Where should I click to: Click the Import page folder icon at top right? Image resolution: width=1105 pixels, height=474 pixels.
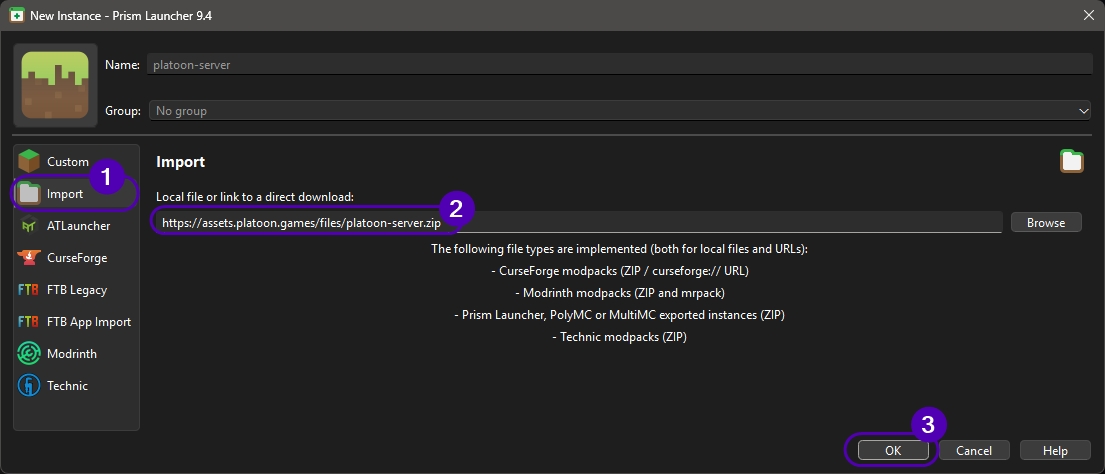[1072, 161]
